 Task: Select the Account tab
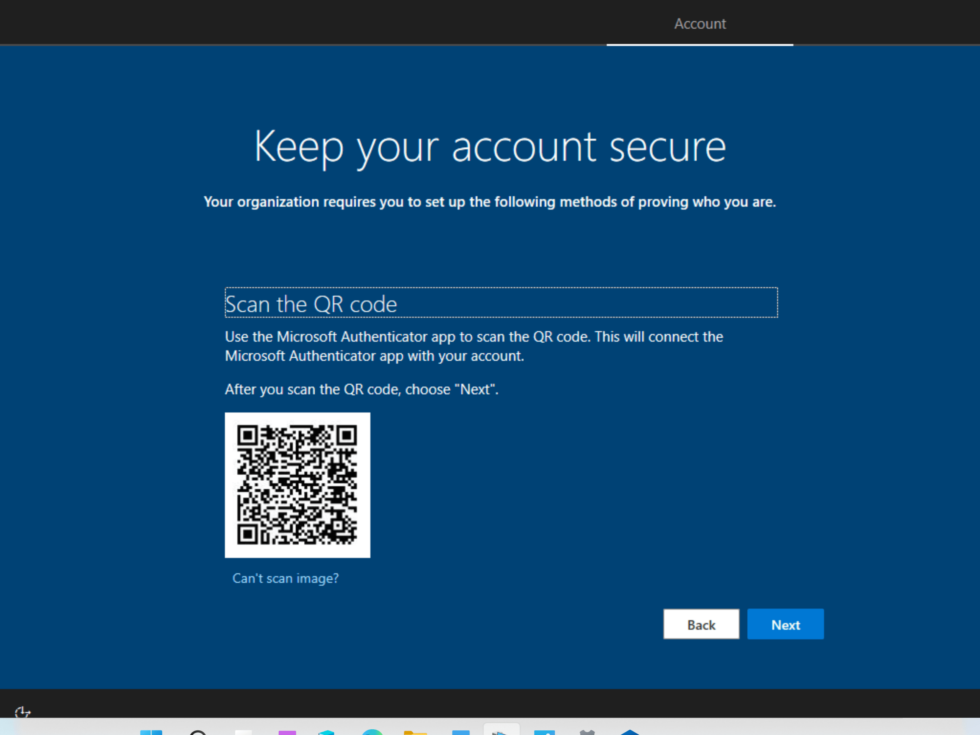tap(699, 23)
